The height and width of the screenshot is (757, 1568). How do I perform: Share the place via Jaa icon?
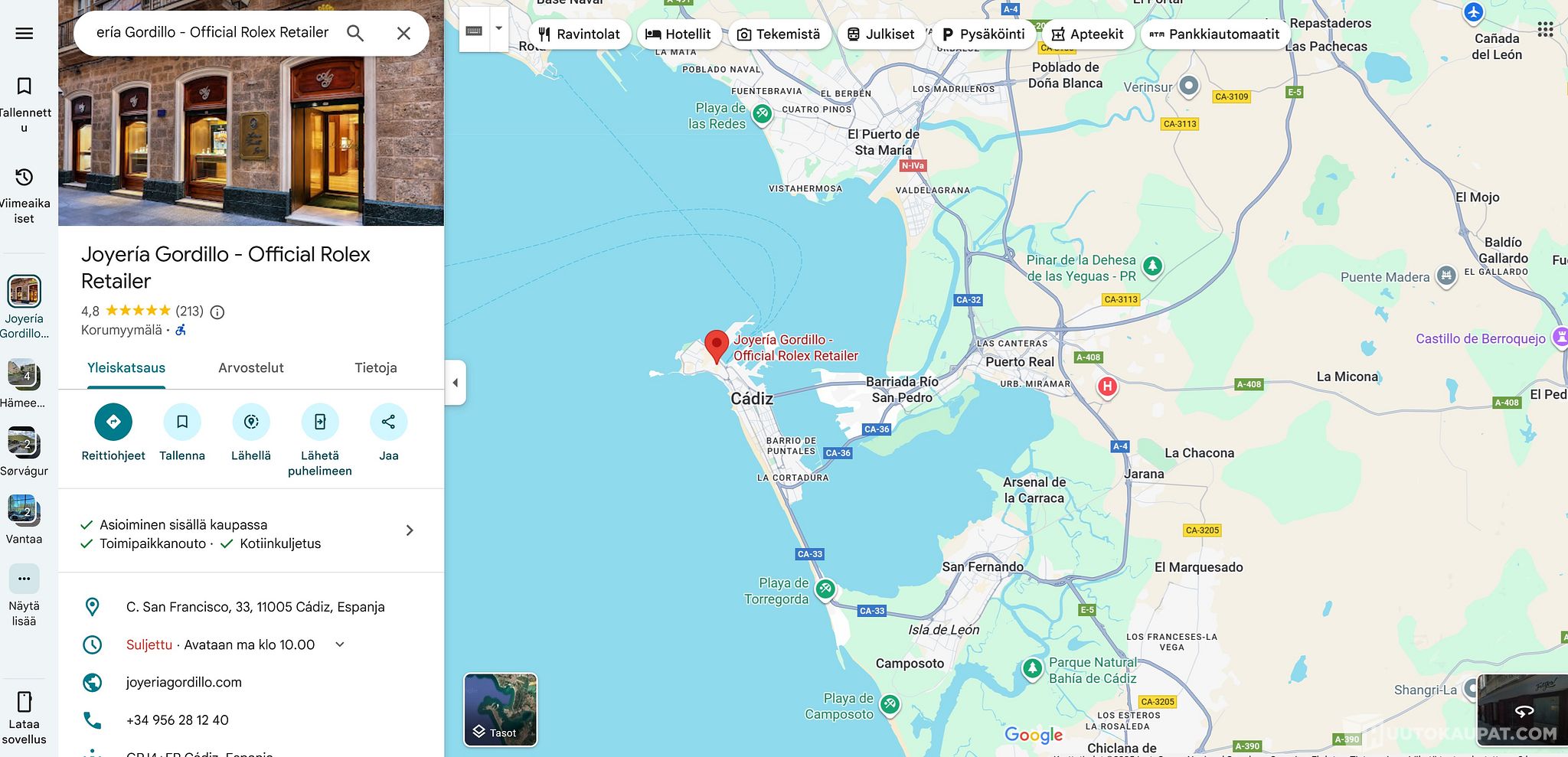(x=388, y=433)
